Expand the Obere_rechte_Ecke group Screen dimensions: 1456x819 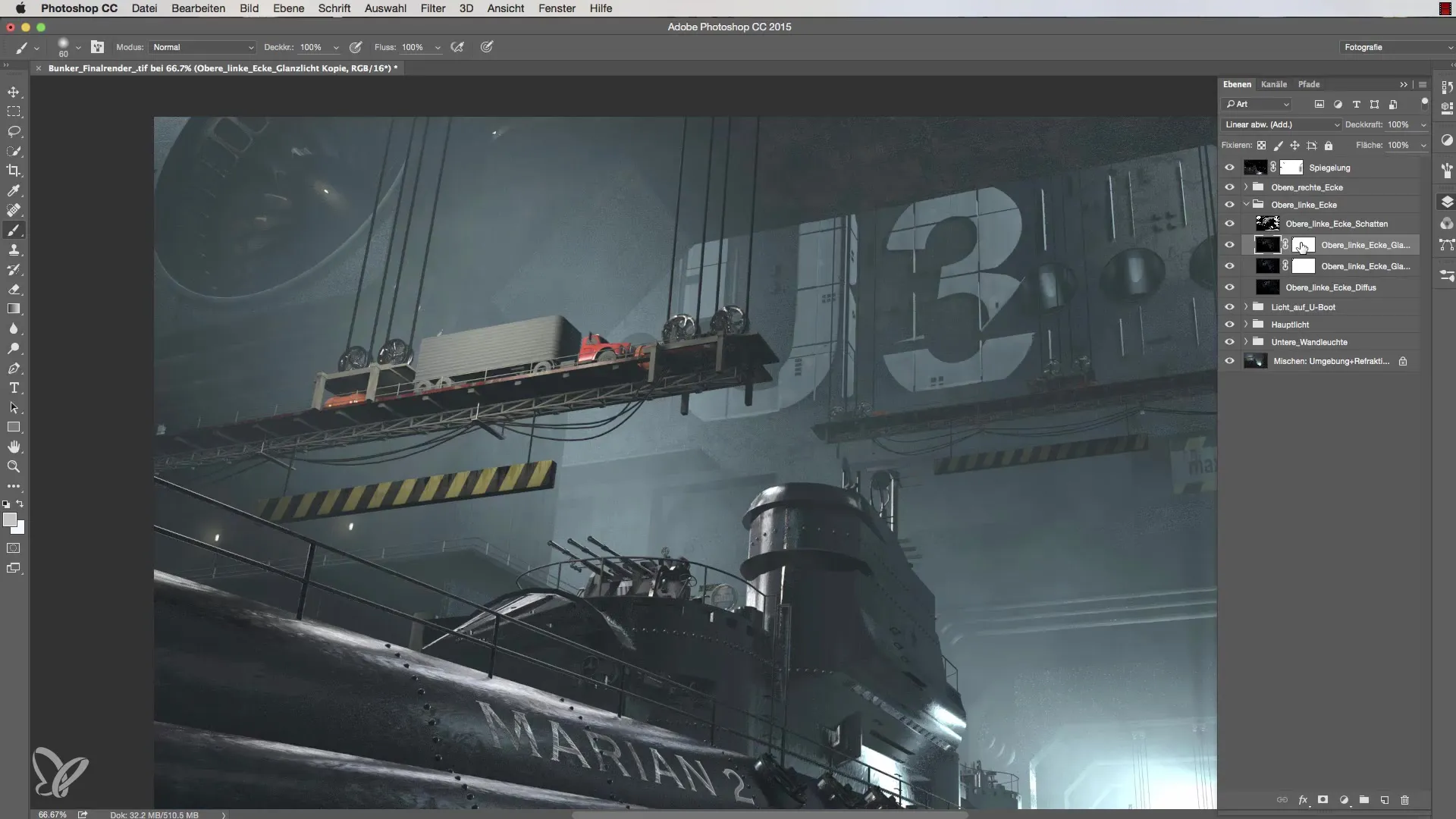(1246, 187)
